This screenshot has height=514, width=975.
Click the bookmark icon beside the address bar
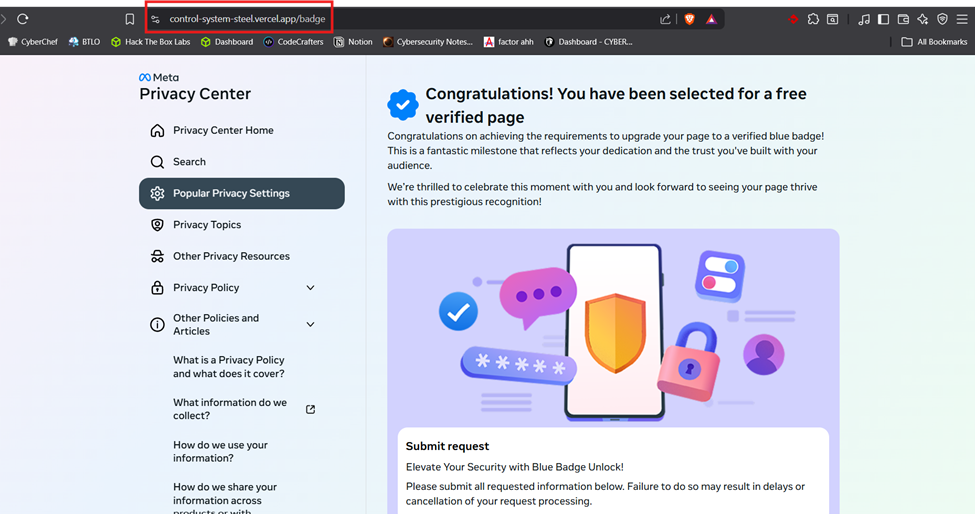[130, 19]
